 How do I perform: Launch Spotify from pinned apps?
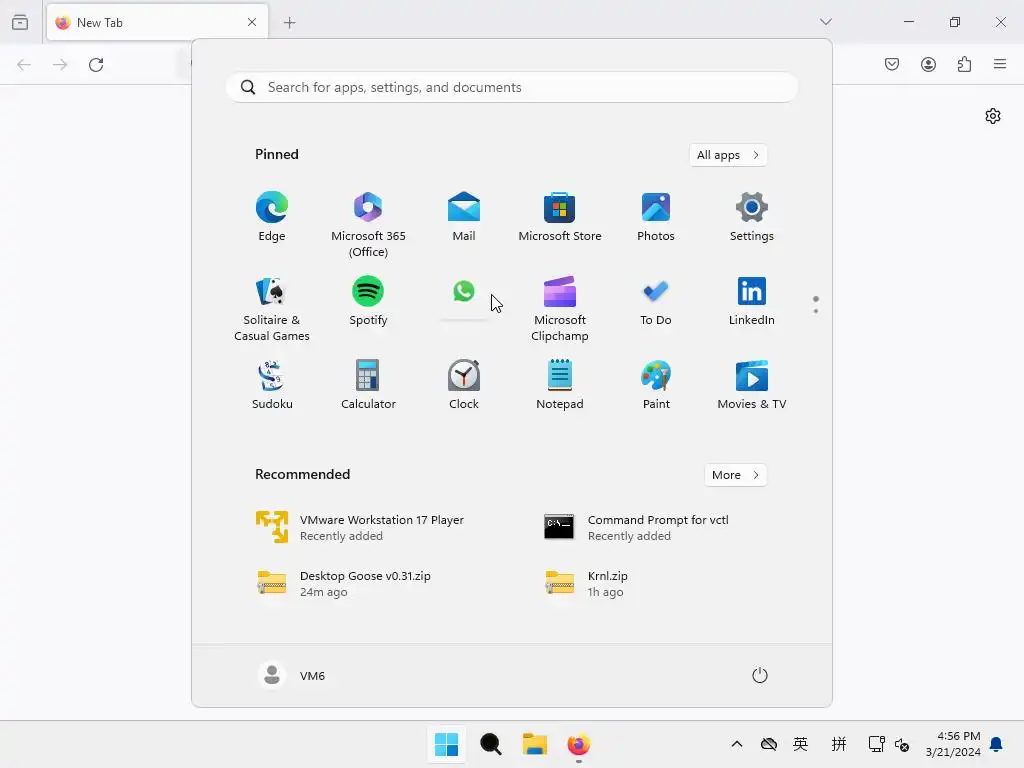(x=368, y=301)
